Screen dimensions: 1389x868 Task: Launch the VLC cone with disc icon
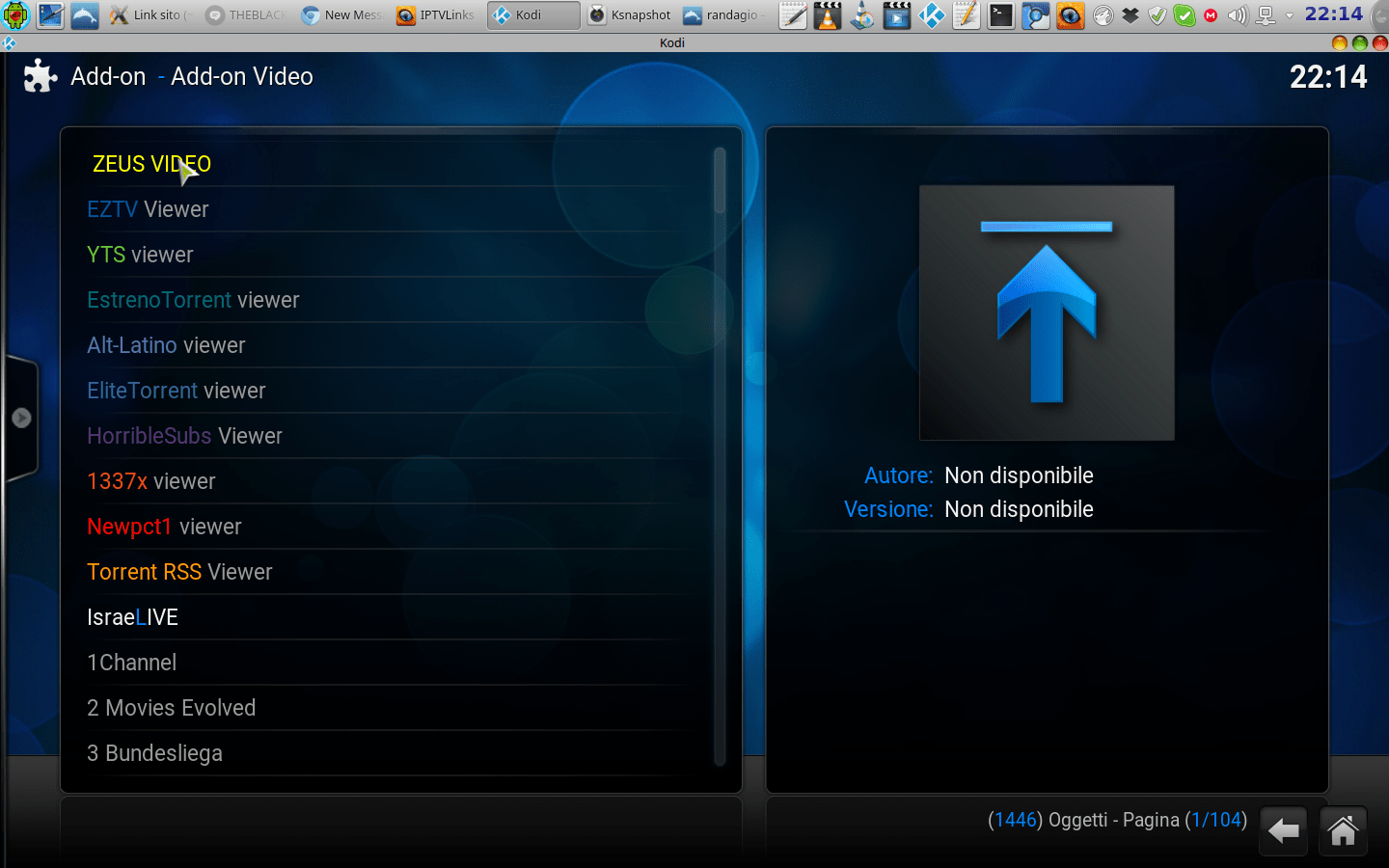click(x=862, y=14)
